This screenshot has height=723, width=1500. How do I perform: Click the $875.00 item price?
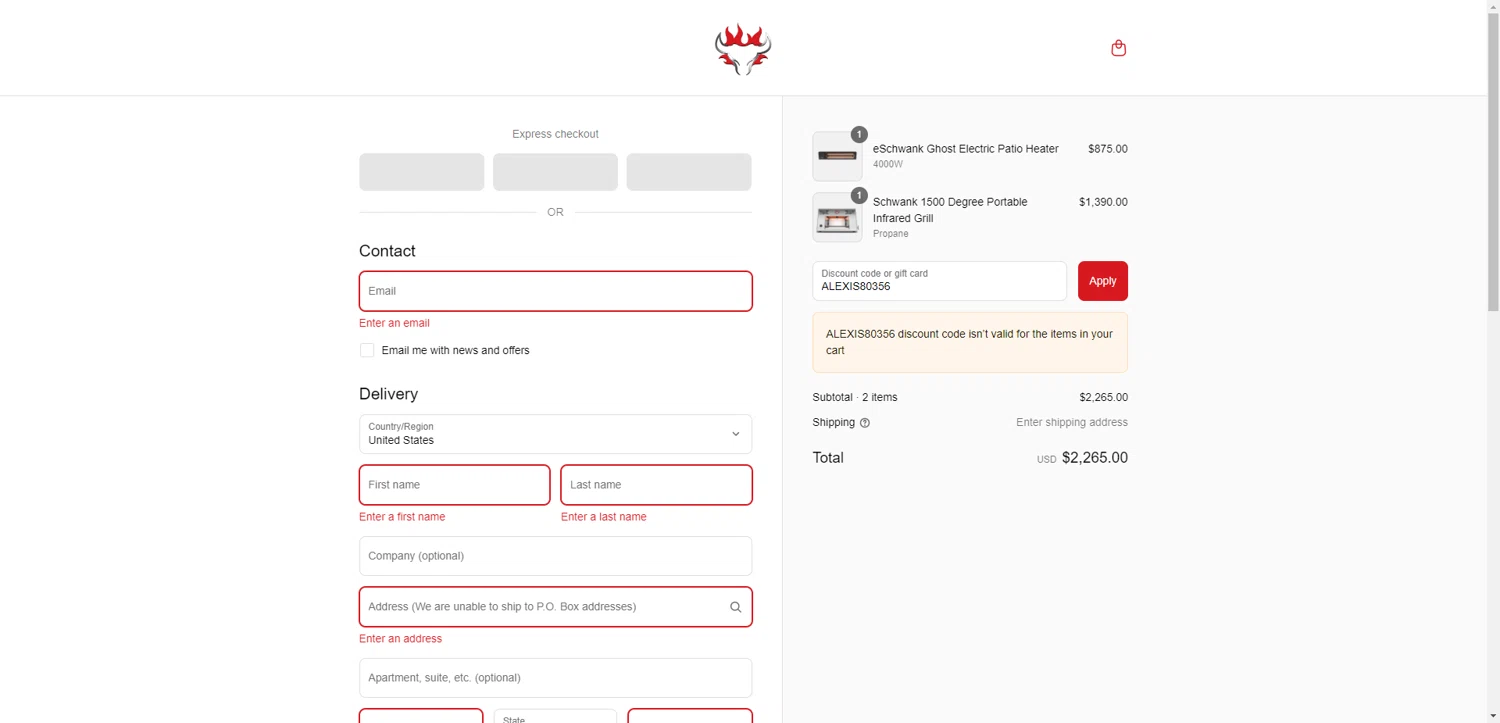pos(1107,149)
